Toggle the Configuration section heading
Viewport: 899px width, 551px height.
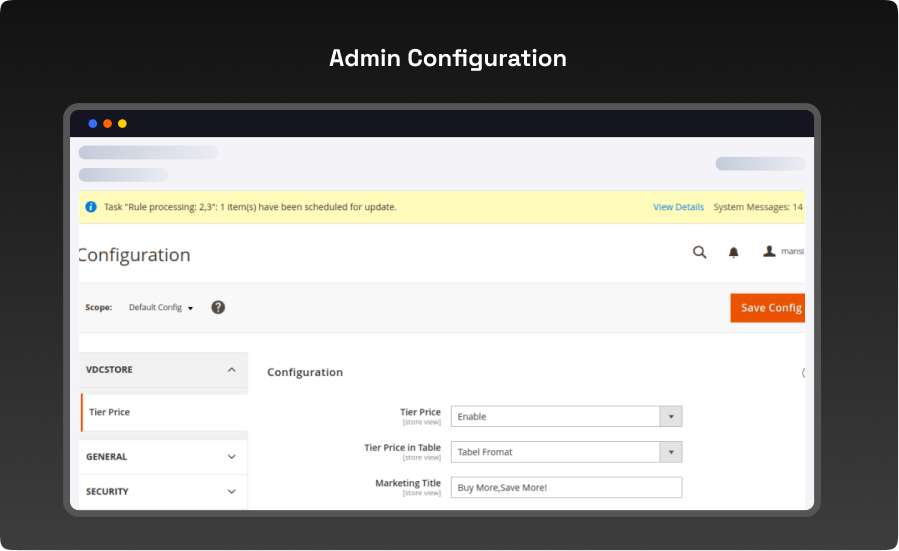point(305,372)
